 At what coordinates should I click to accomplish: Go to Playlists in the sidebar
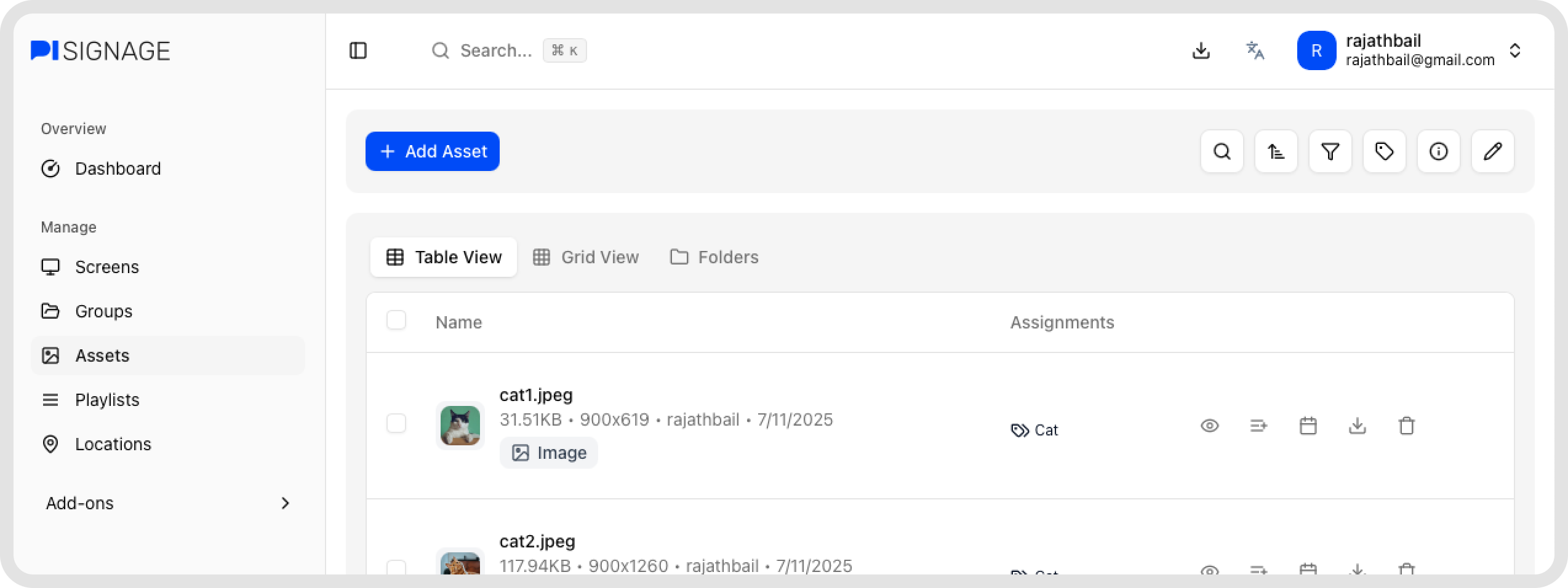pyautogui.click(x=107, y=400)
